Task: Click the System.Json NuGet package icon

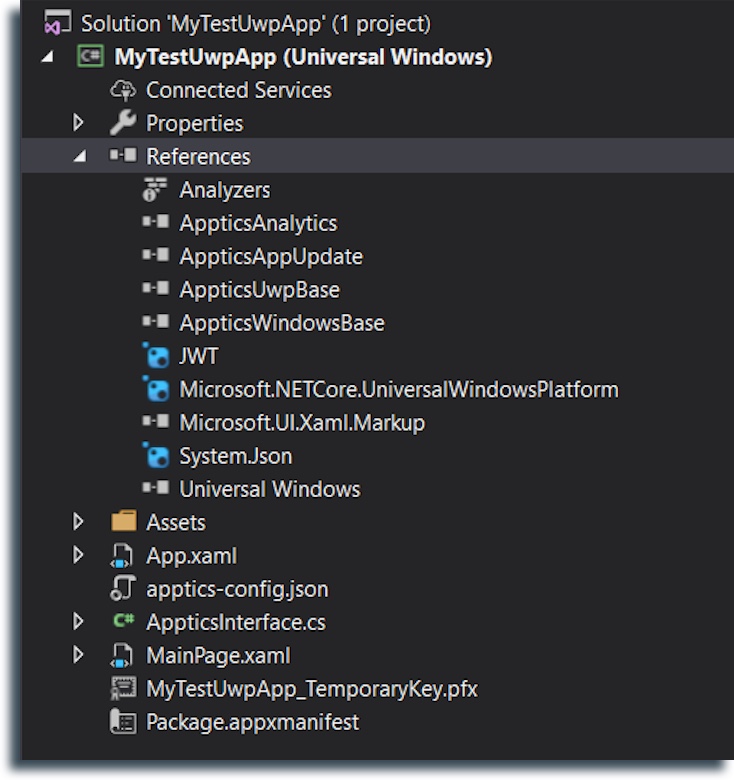Action: tap(155, 456)
